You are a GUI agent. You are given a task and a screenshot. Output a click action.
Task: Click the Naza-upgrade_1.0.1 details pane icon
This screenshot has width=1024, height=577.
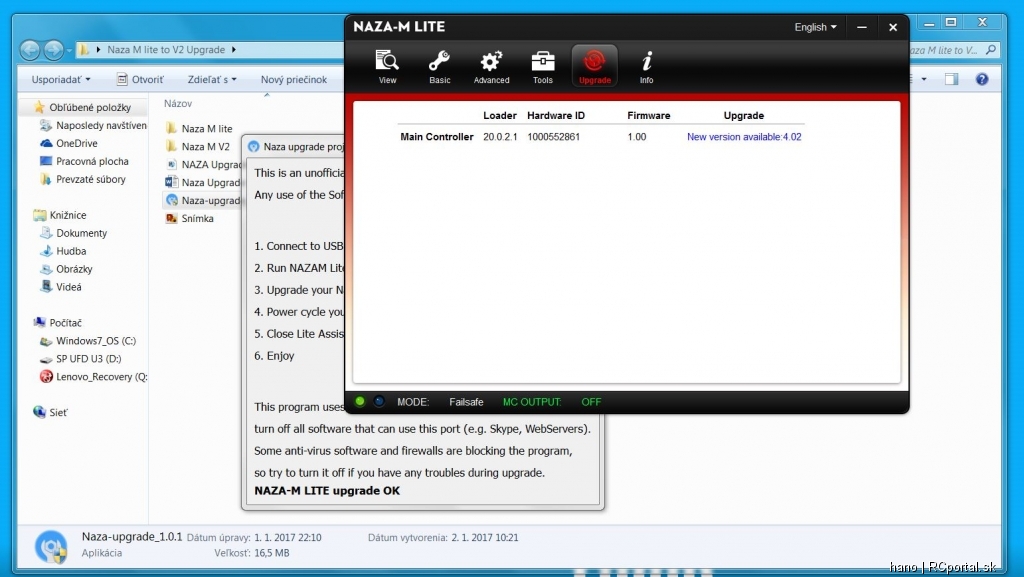[51, 546]
